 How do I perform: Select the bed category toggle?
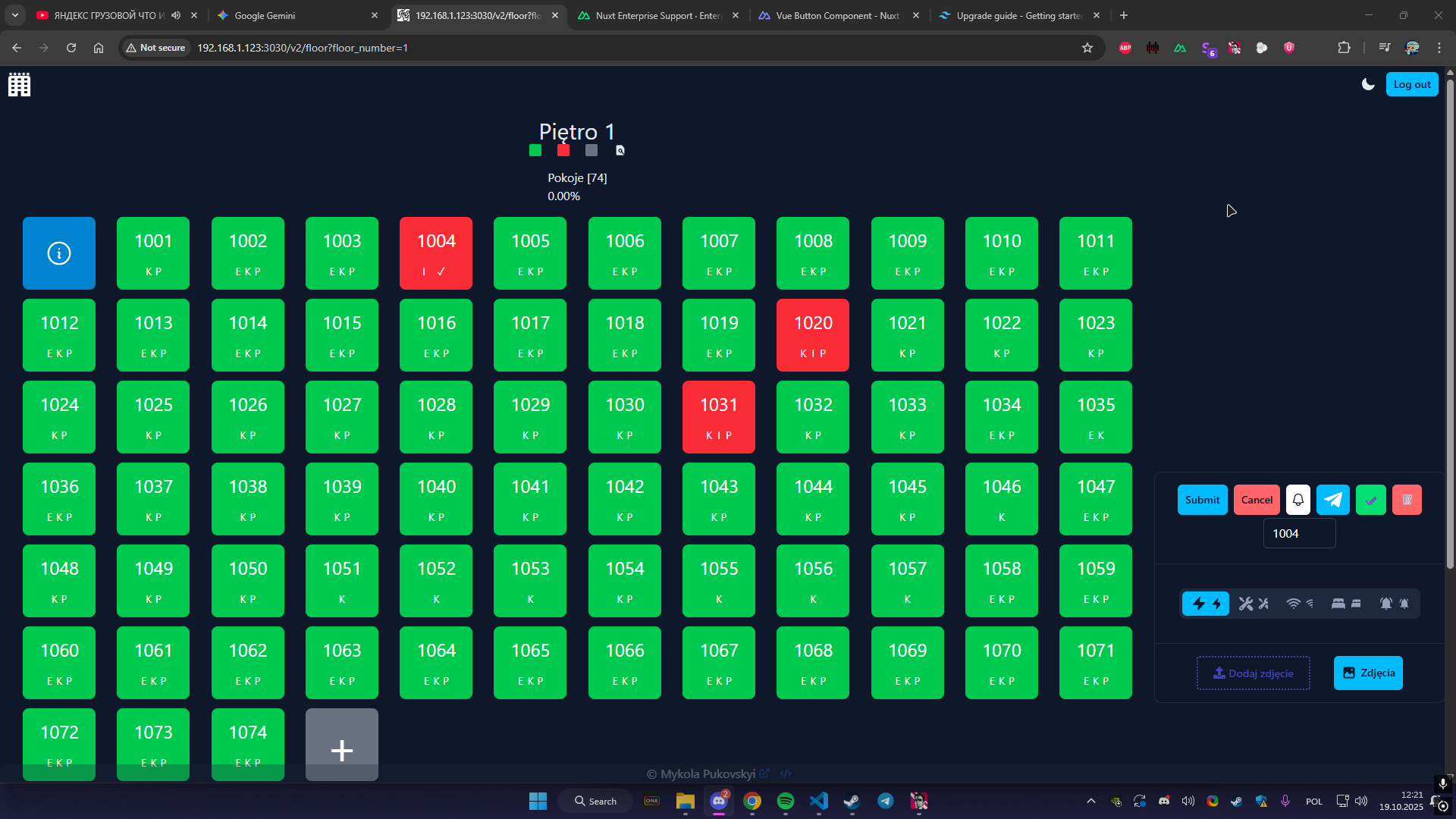pyautogui.click(x=1346, y=604)
